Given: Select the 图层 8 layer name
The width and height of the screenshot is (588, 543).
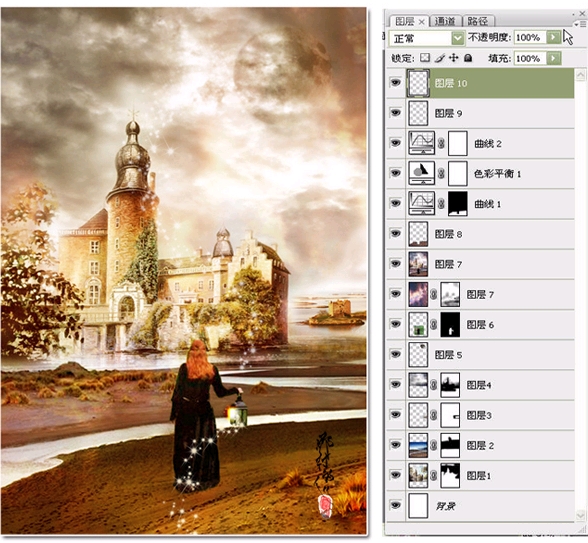Looking at the screenshot, I should click(x=448, y=234).
